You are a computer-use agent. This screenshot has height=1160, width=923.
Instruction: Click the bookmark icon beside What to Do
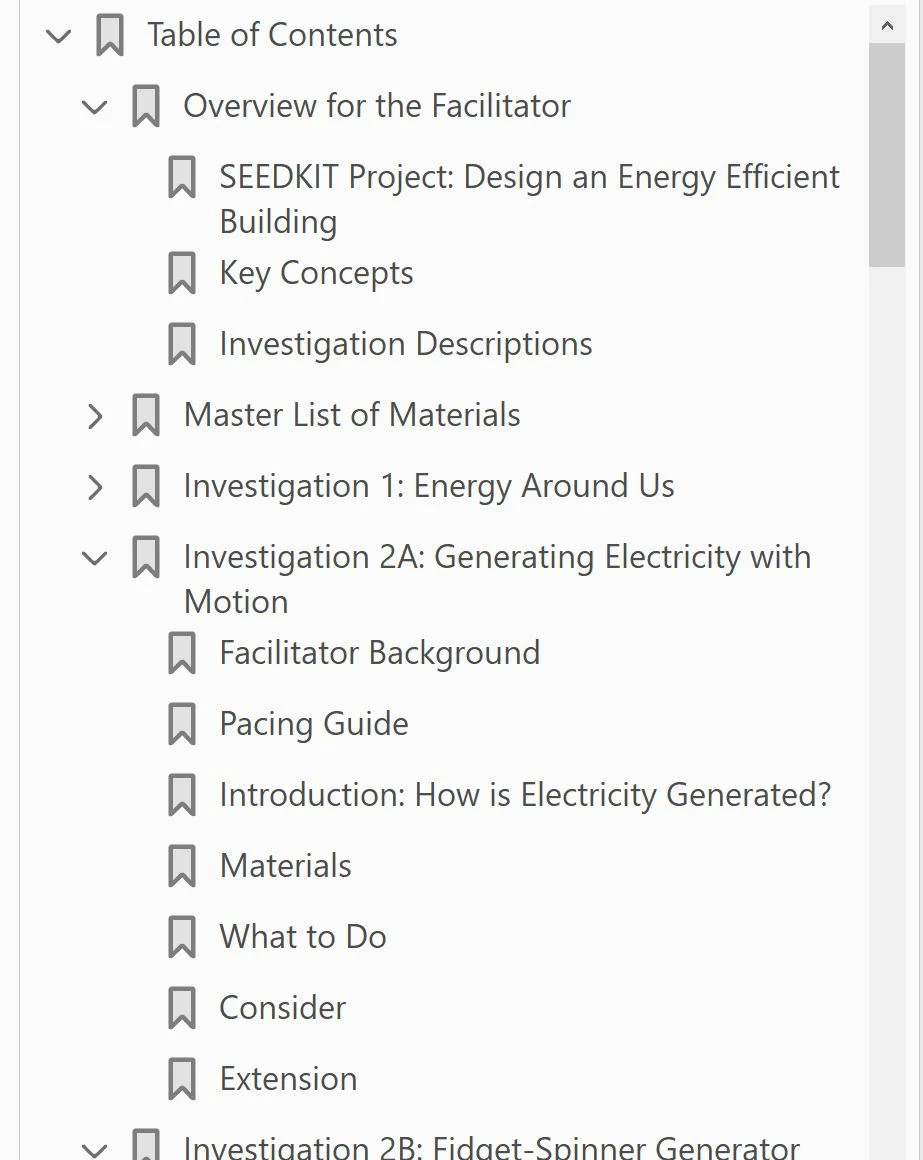click(x=182, y=938)
